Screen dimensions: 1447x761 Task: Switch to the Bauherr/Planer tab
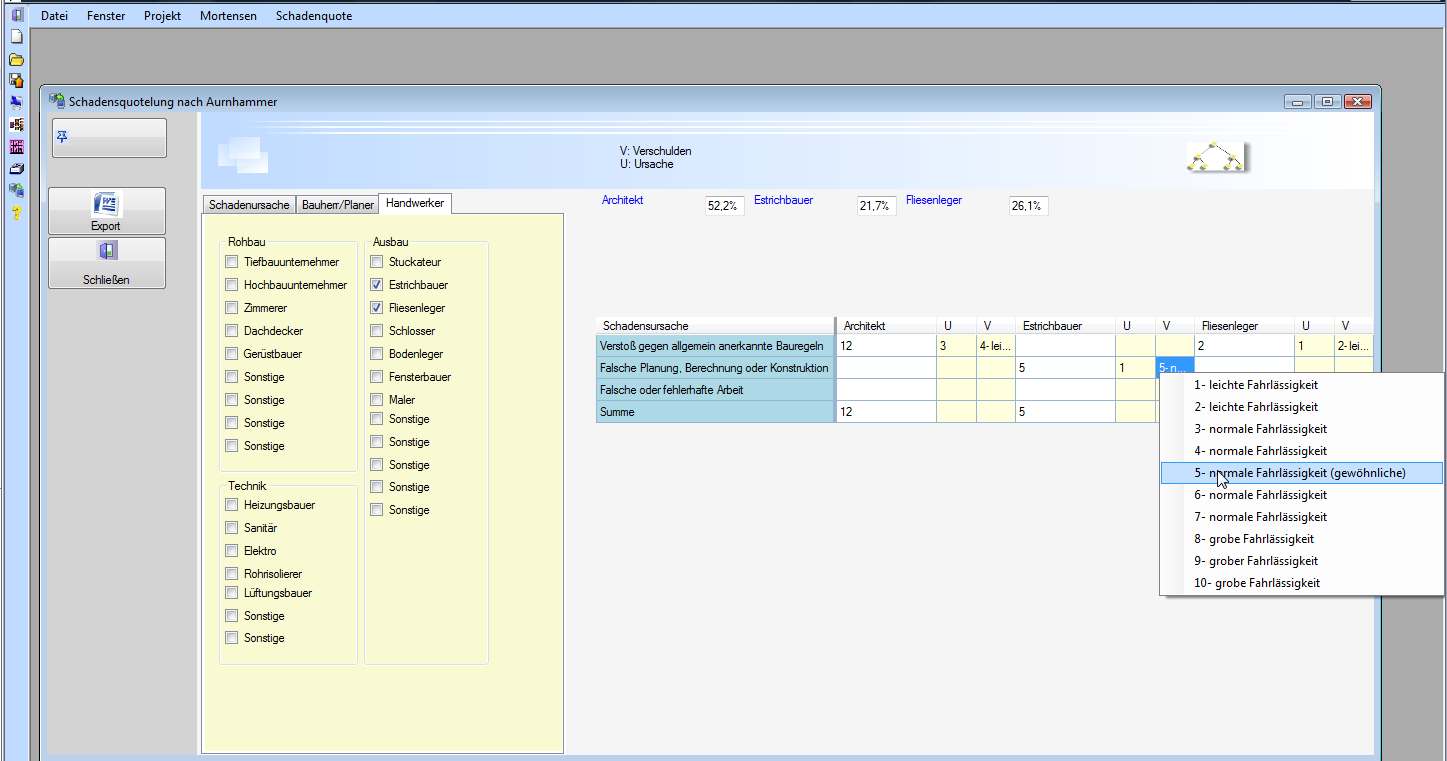337,205
